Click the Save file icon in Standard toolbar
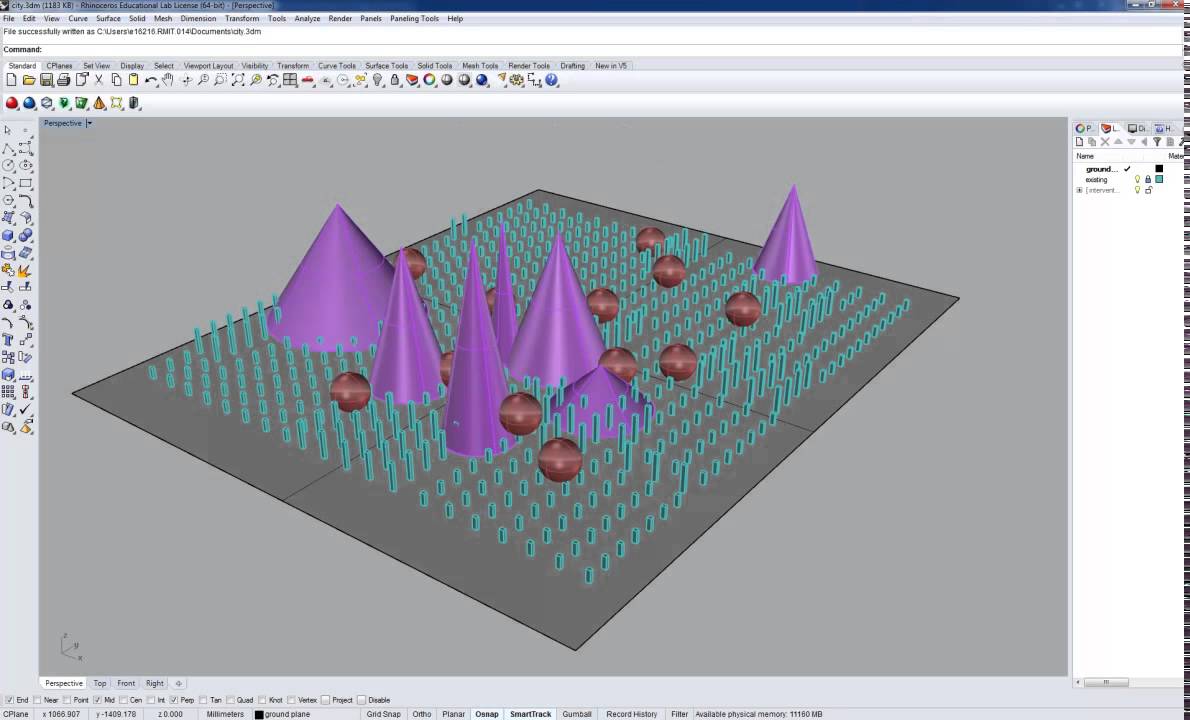This screenshot has height=720, width=1190. [x=46, y=80]
